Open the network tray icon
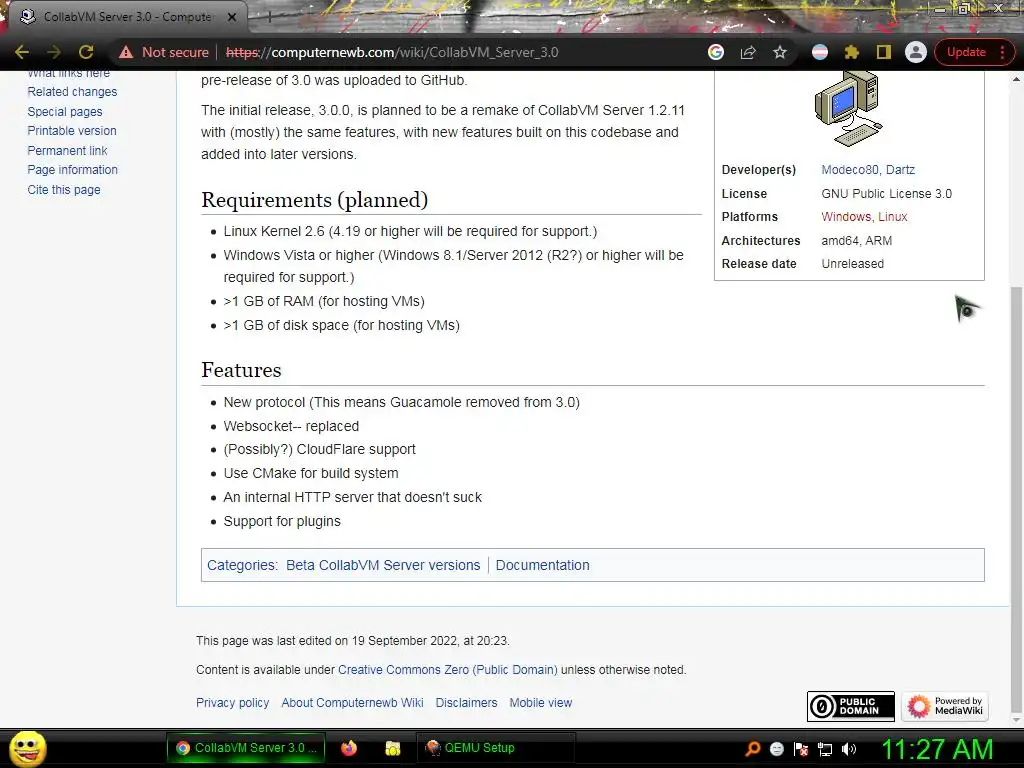This screenshot has width=1024, height=768. [825, 749]
